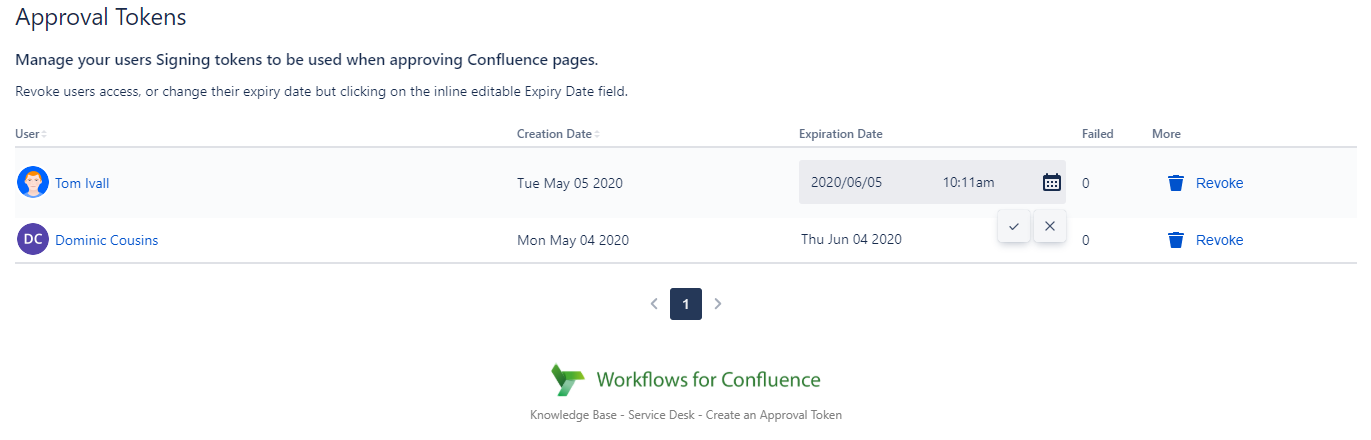Click Tom Ivall's avatar picture
Viewport: 1371px width, 440px height.
(33, 183)
